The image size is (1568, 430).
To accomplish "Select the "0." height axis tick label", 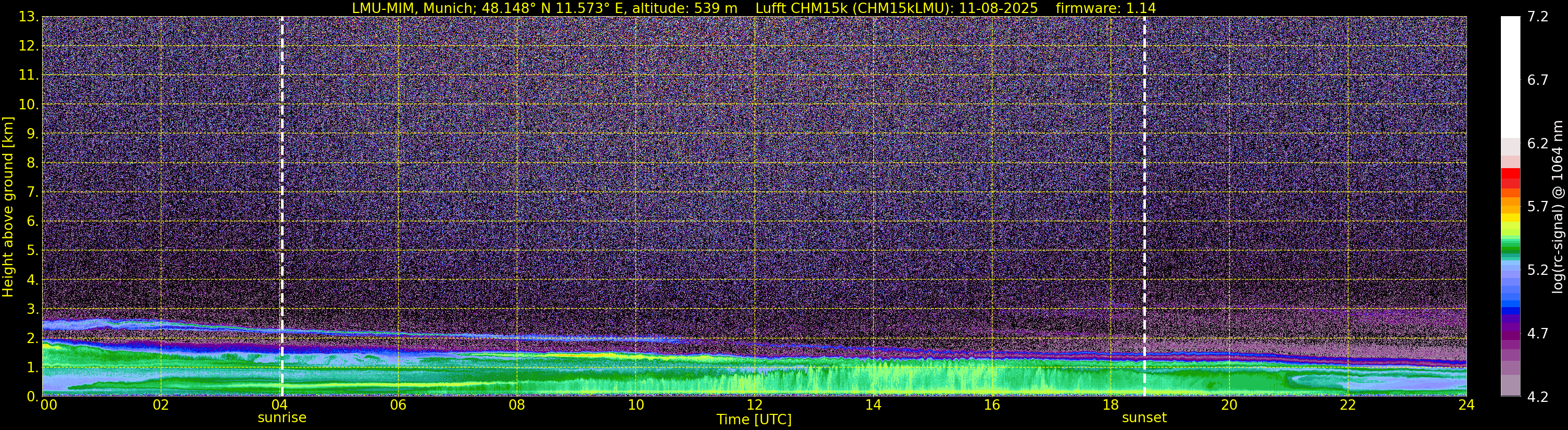I will [33, 396].
